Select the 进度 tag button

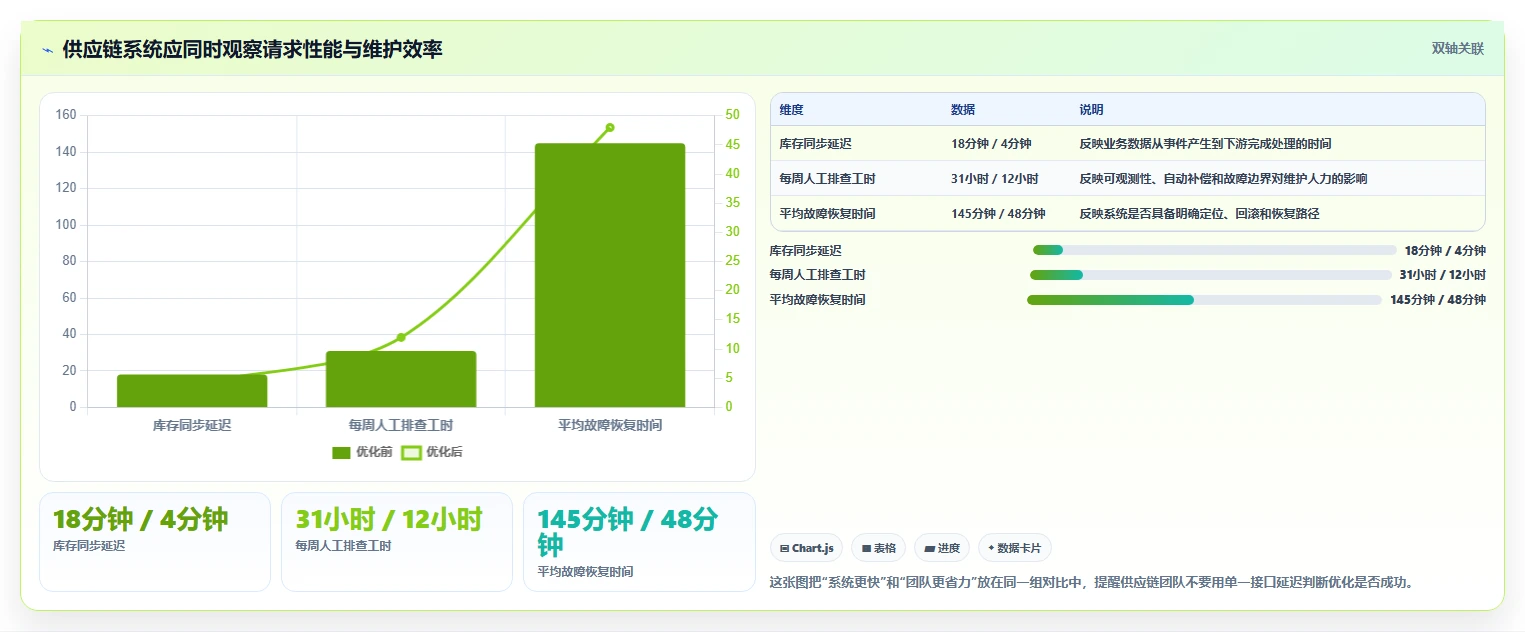tap(942, 548)
